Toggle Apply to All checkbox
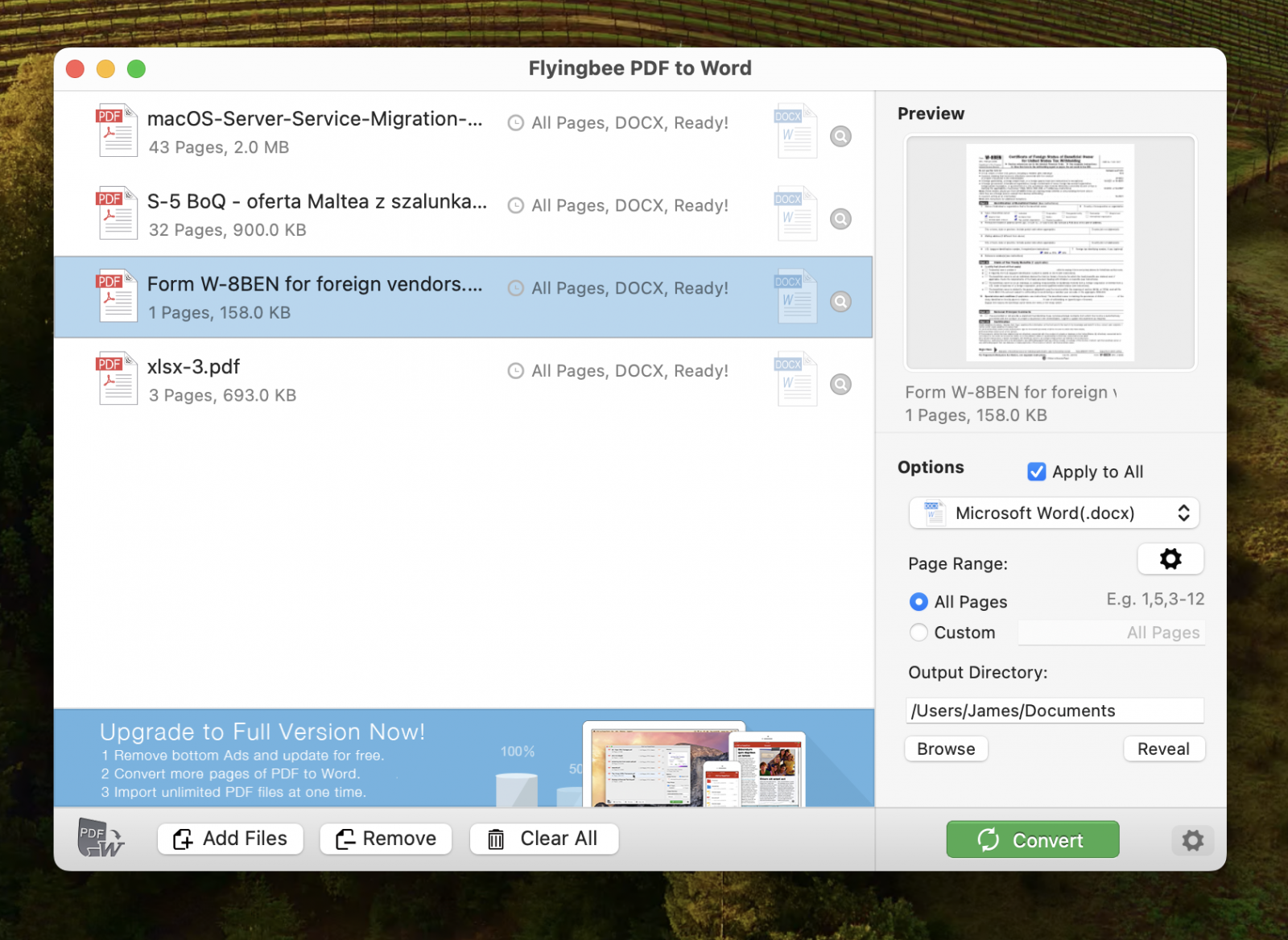 coord(1037,472)
